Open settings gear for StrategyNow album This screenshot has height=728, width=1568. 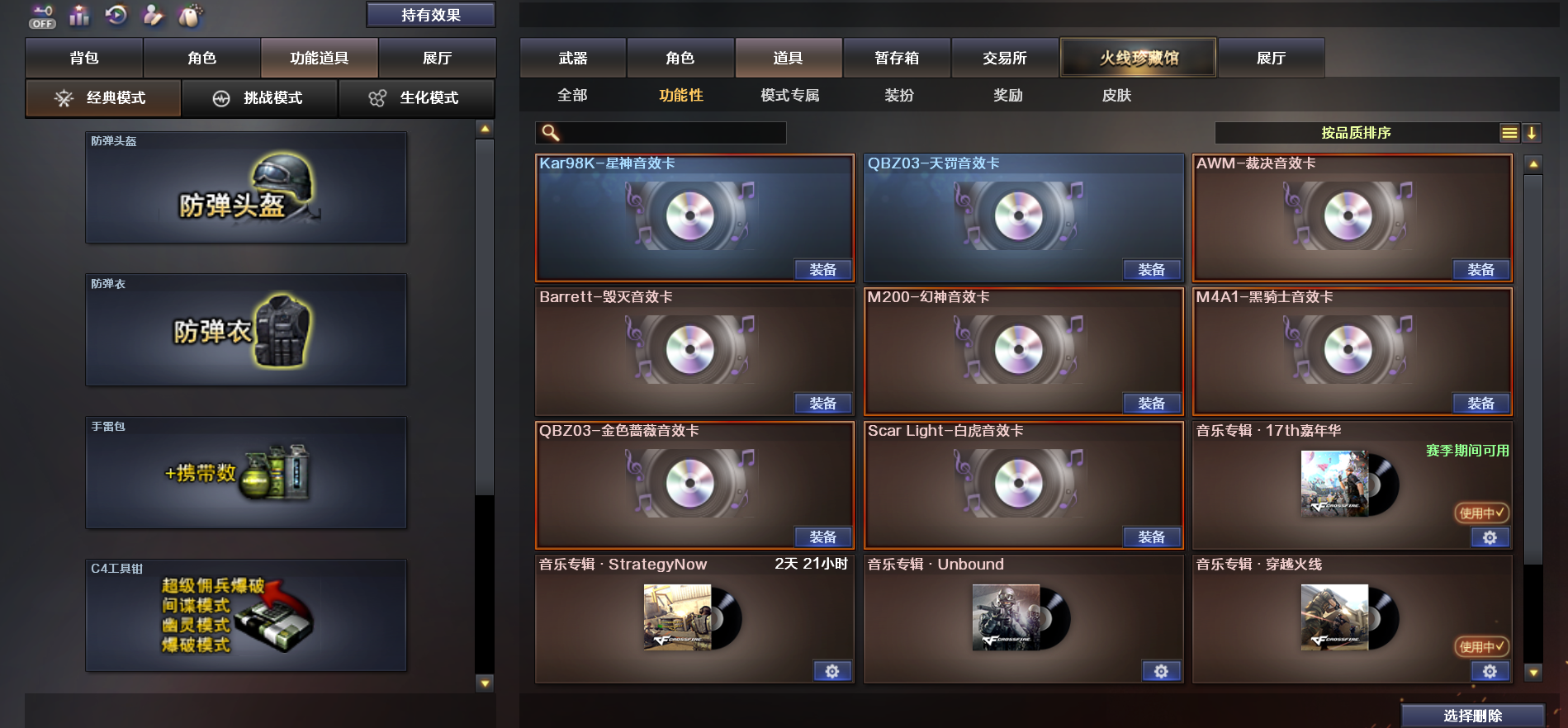[832, 671]
